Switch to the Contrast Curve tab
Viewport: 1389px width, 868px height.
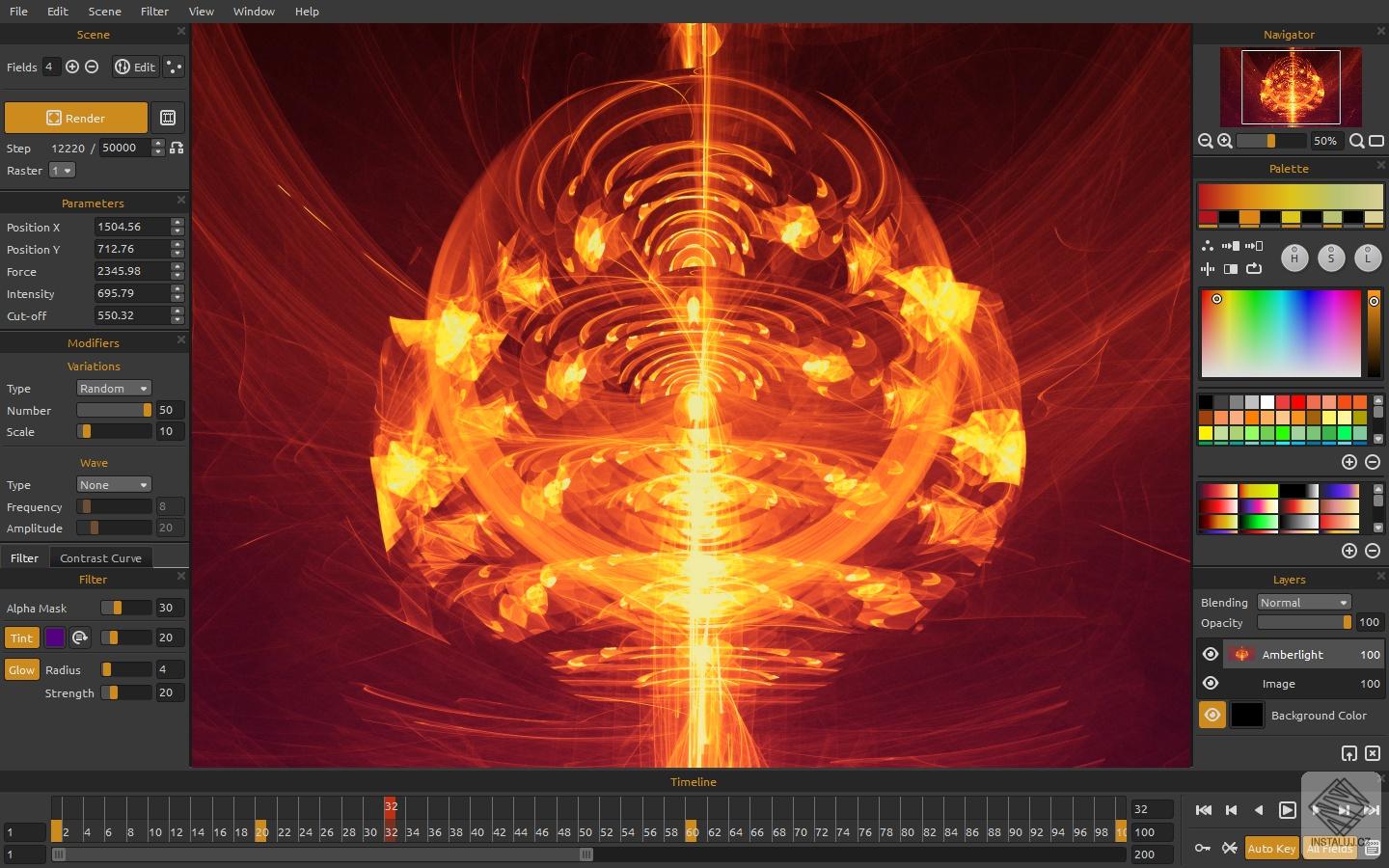[100, 557]
